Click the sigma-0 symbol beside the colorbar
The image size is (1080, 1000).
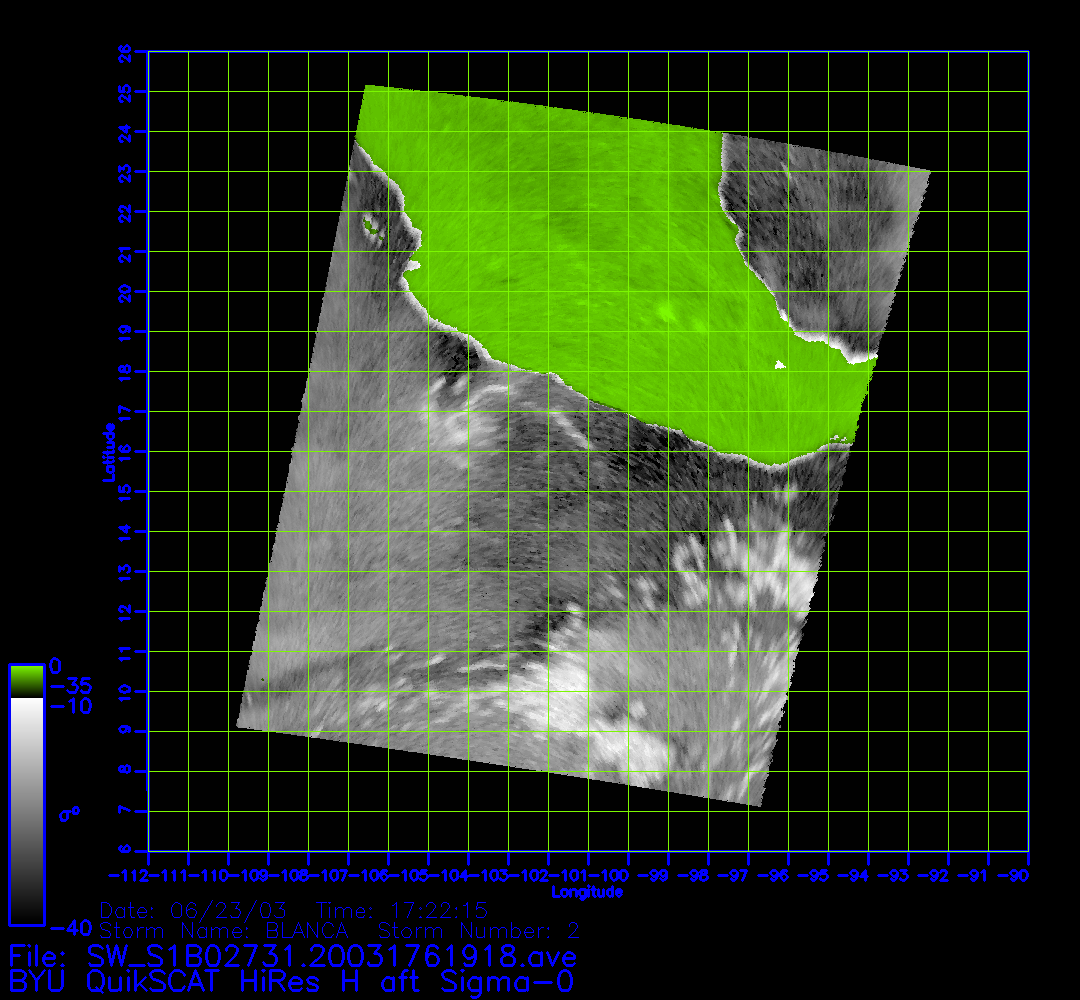point(69,814)
